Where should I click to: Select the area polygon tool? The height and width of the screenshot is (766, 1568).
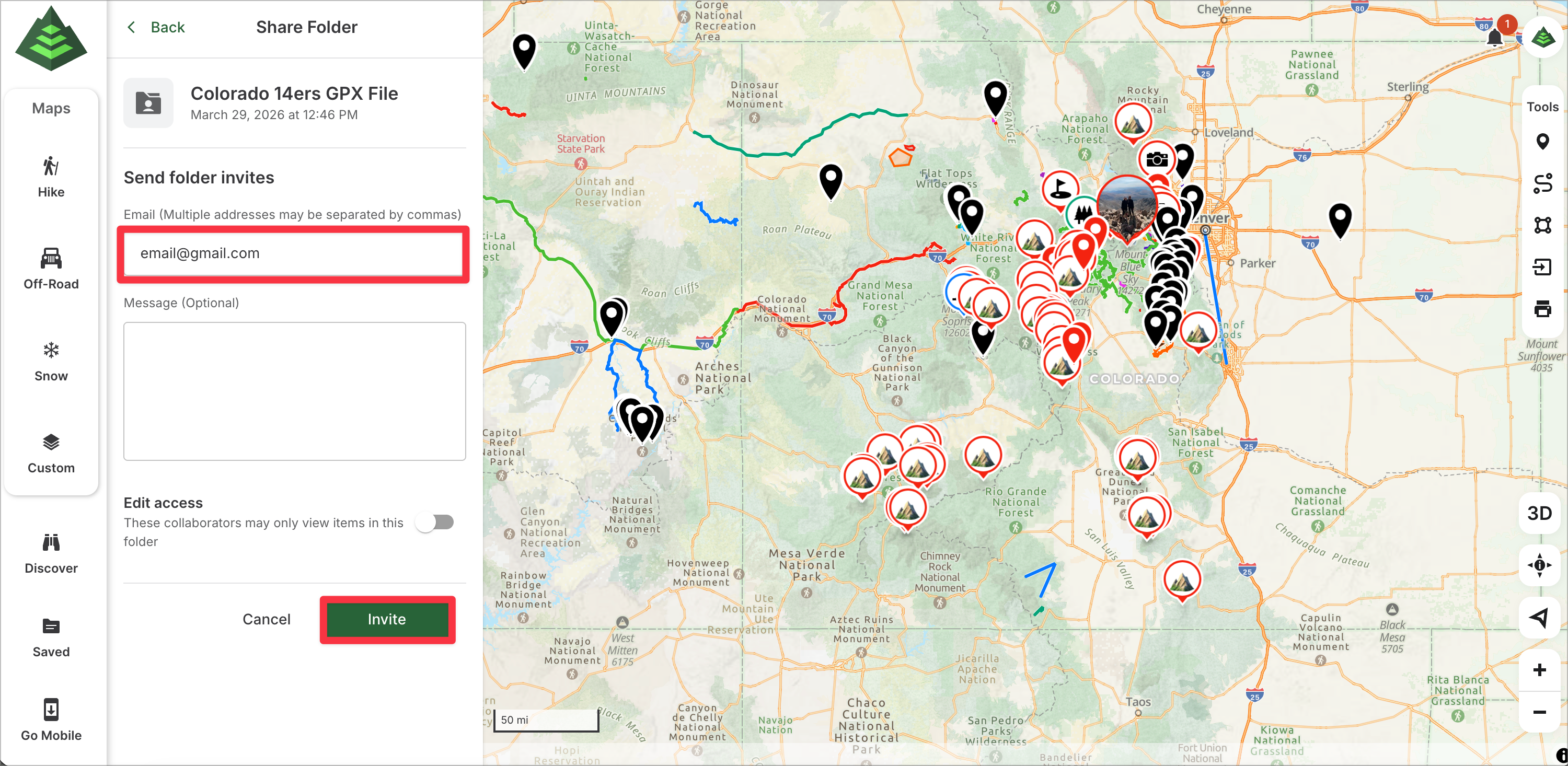[1542, 225]
